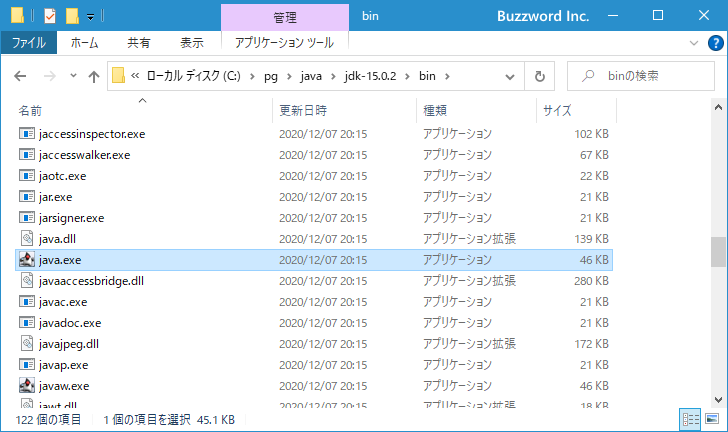Click the title bar folder icon

click(17, 15)
